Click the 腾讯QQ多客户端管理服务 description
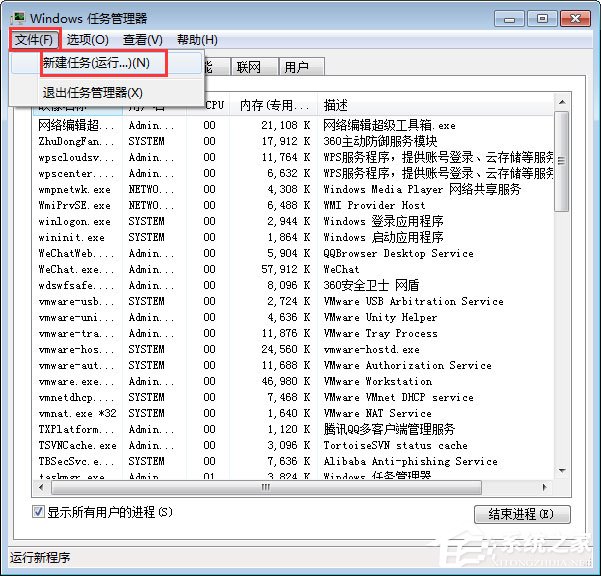The image size is (601, 576). point(389,429)
